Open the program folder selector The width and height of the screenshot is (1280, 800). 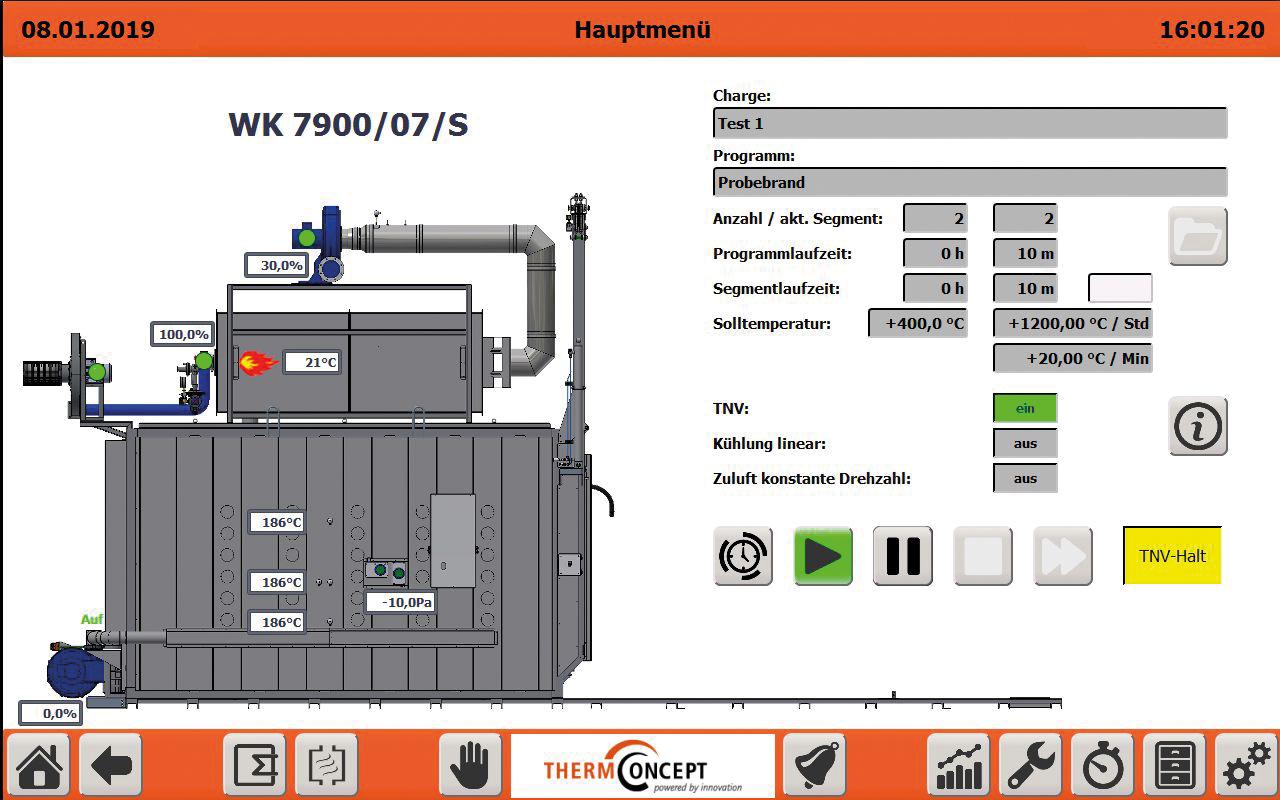1197,237
